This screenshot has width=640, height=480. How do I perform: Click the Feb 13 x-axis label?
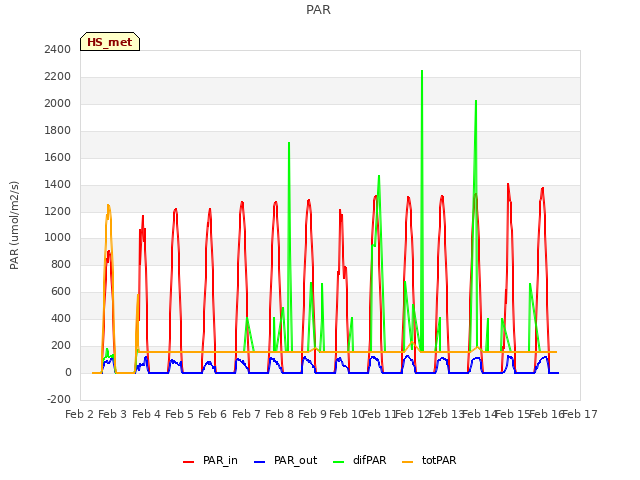tap(447, 414)
